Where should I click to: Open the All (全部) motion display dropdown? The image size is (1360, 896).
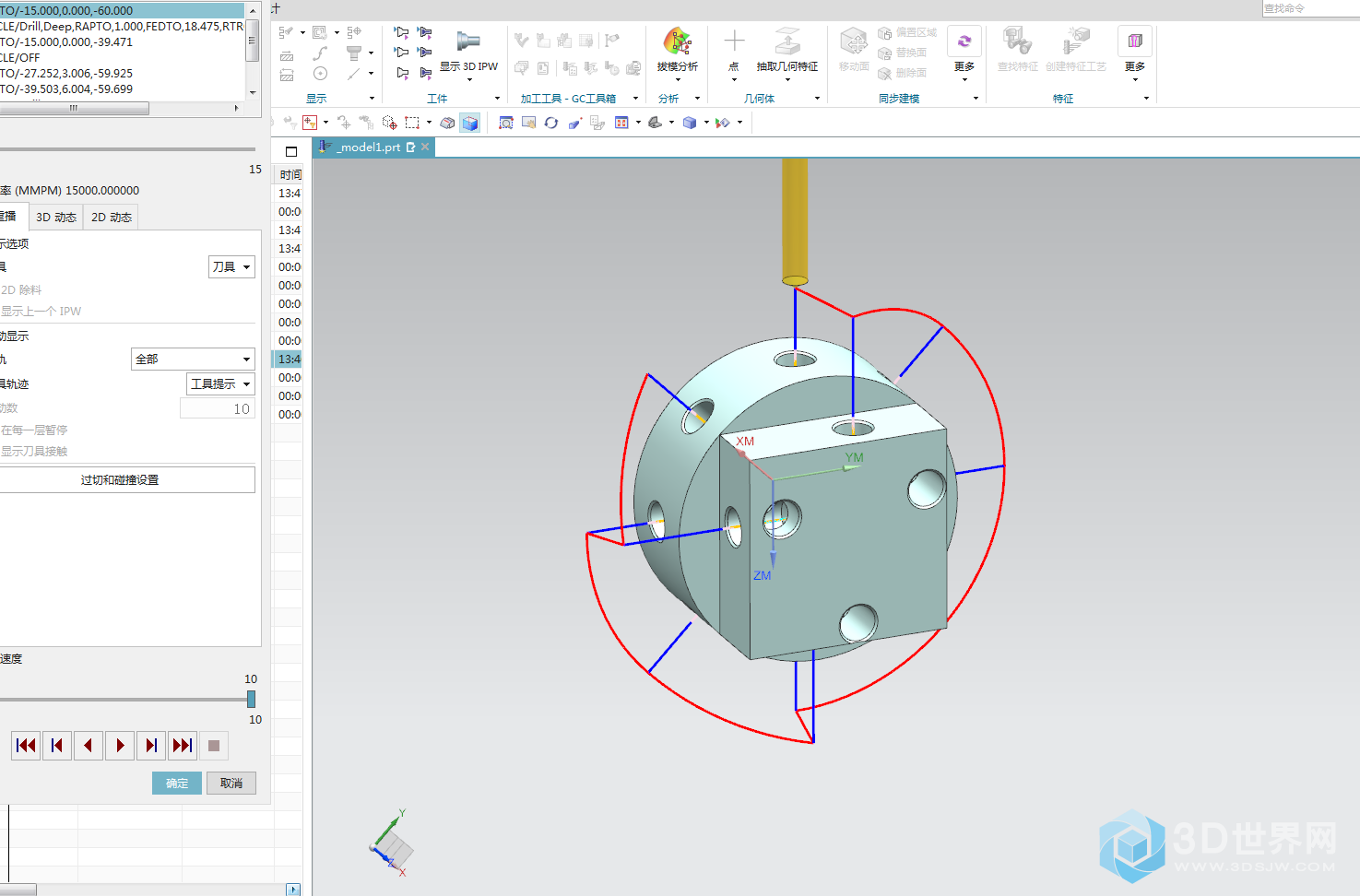click(193, 360)
